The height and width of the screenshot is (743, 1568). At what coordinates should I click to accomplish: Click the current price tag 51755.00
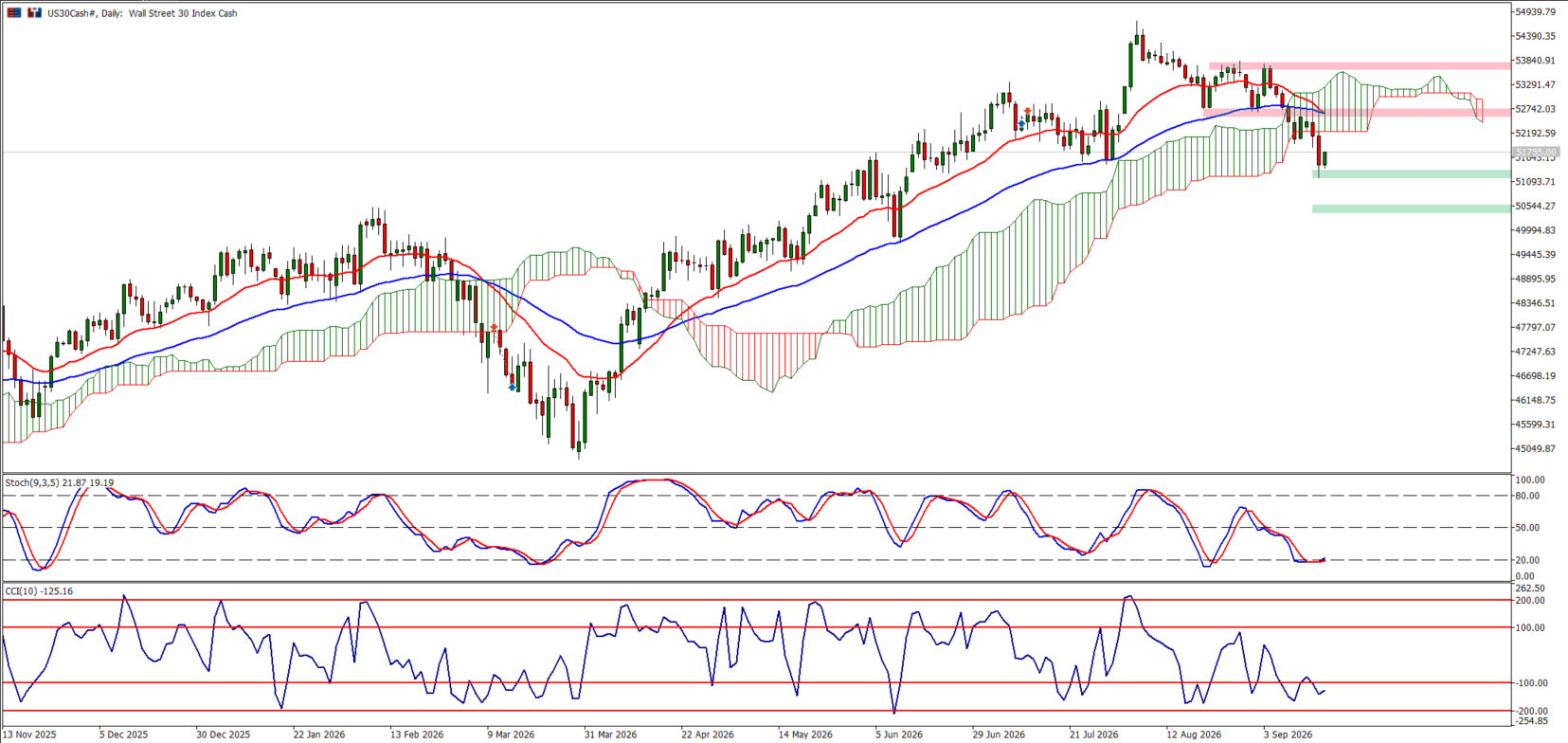point(1536,152)
